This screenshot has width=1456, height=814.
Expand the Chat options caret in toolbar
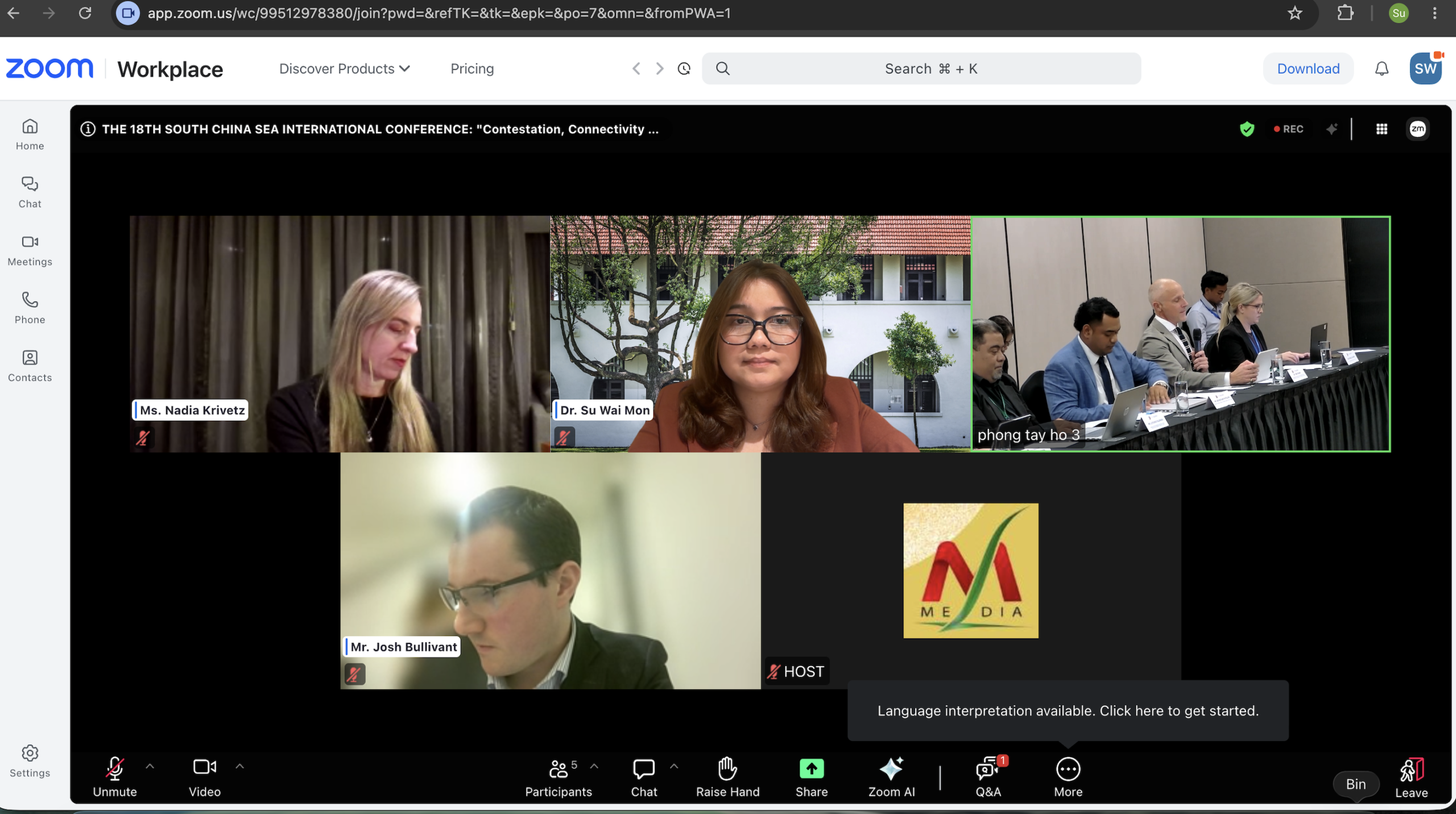[x=674, y=766]
